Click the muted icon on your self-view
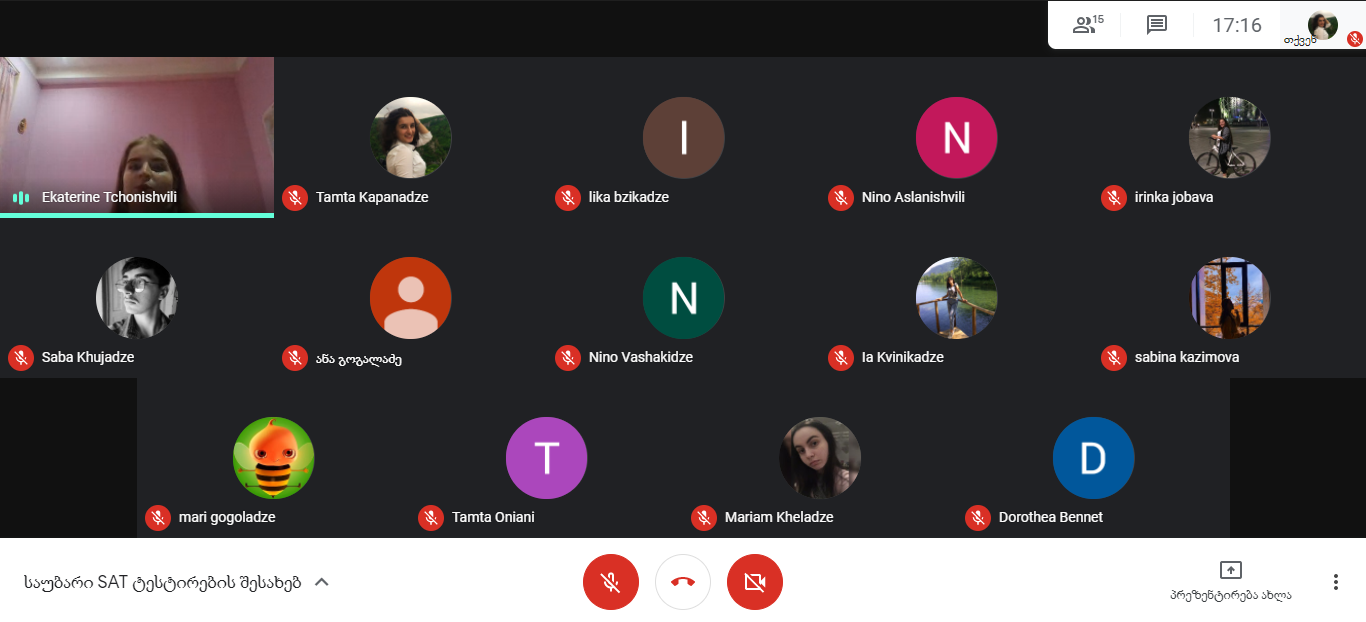This screenshot has width=1366, height=622. click(x=1354, y=39)
